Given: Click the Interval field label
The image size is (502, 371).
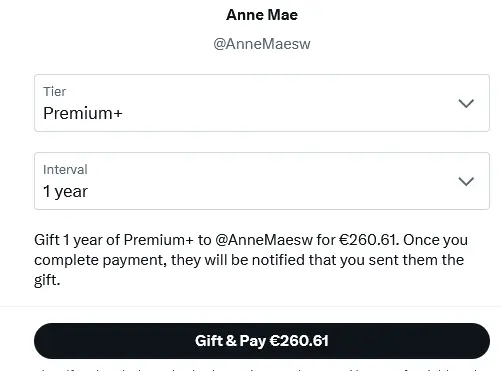Looking at the screenshot, I should (x=65, y=169).
